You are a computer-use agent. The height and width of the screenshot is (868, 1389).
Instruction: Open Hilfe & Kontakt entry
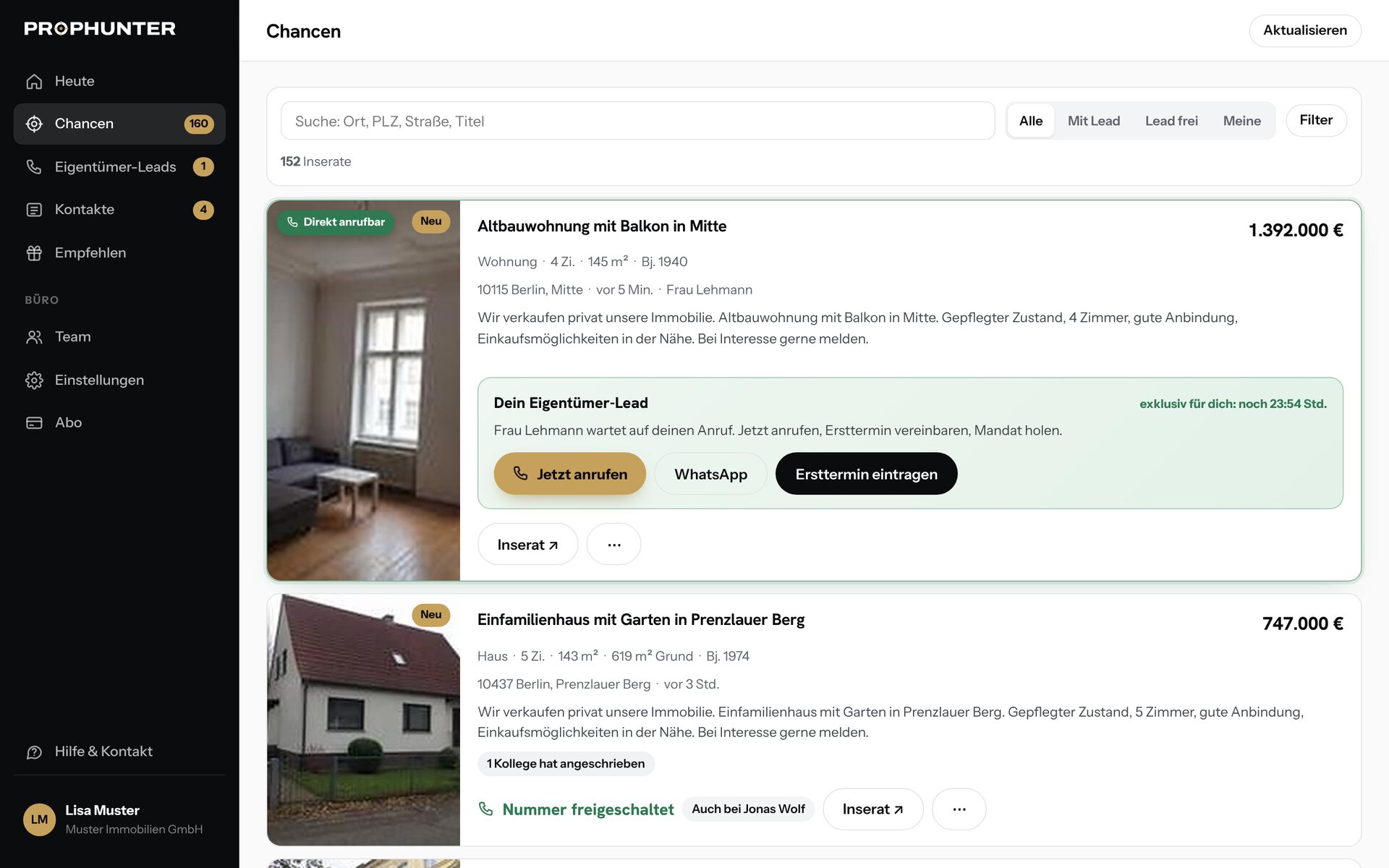[119, 752]
